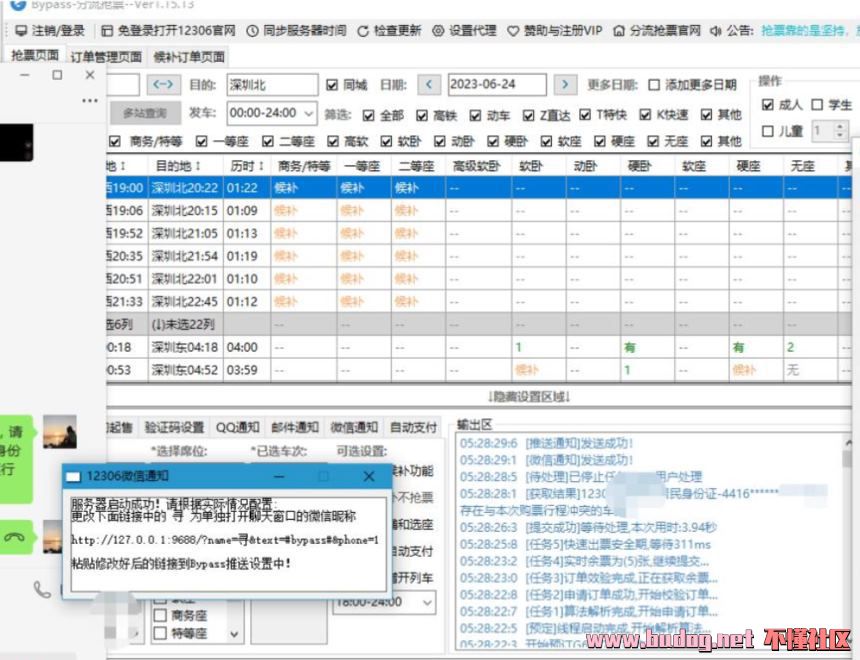Click the 未选22列 group row
The height and width of the screenshot is (660, 860).
point(477,324)
